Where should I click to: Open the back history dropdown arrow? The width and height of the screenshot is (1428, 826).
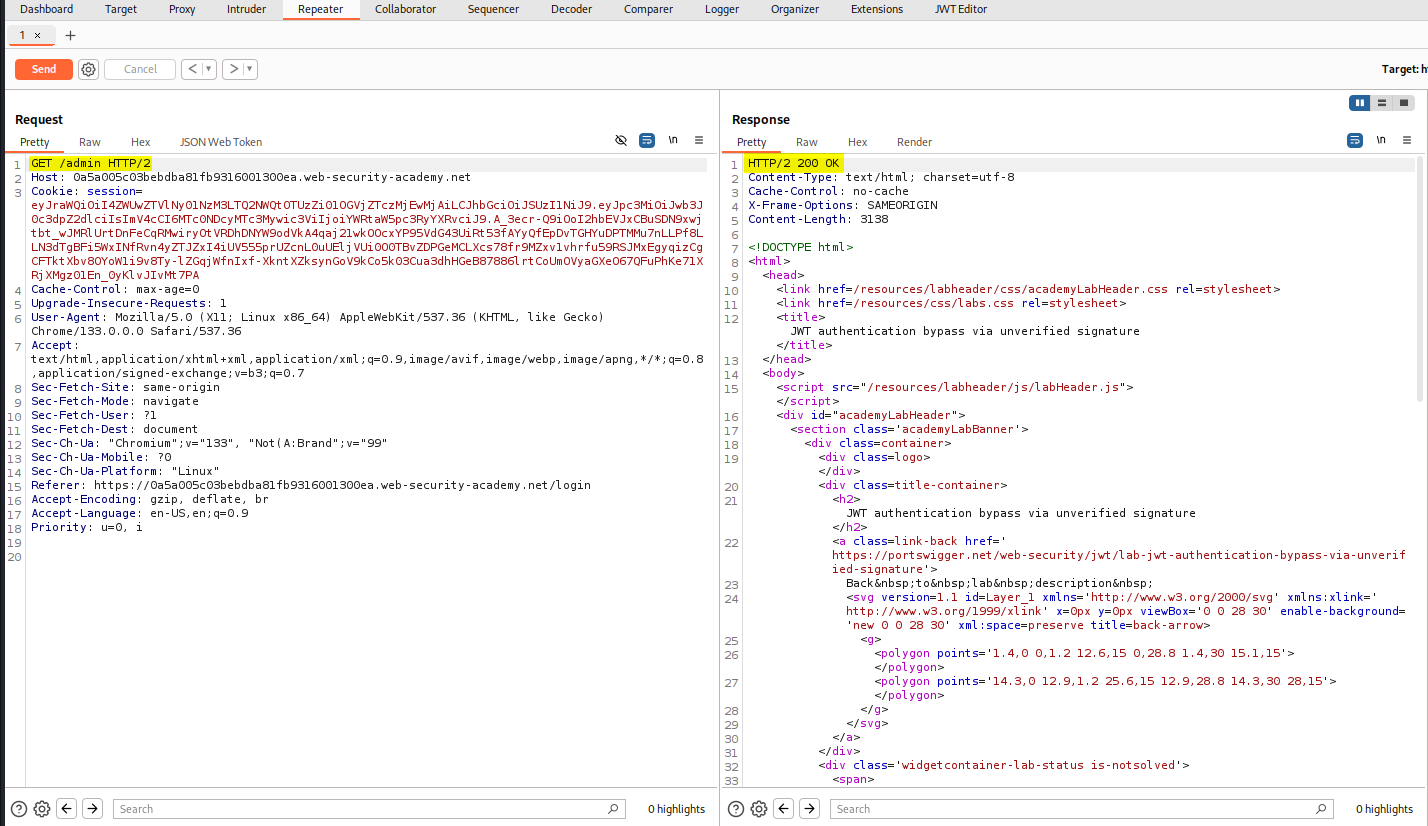tap(209, 69)
